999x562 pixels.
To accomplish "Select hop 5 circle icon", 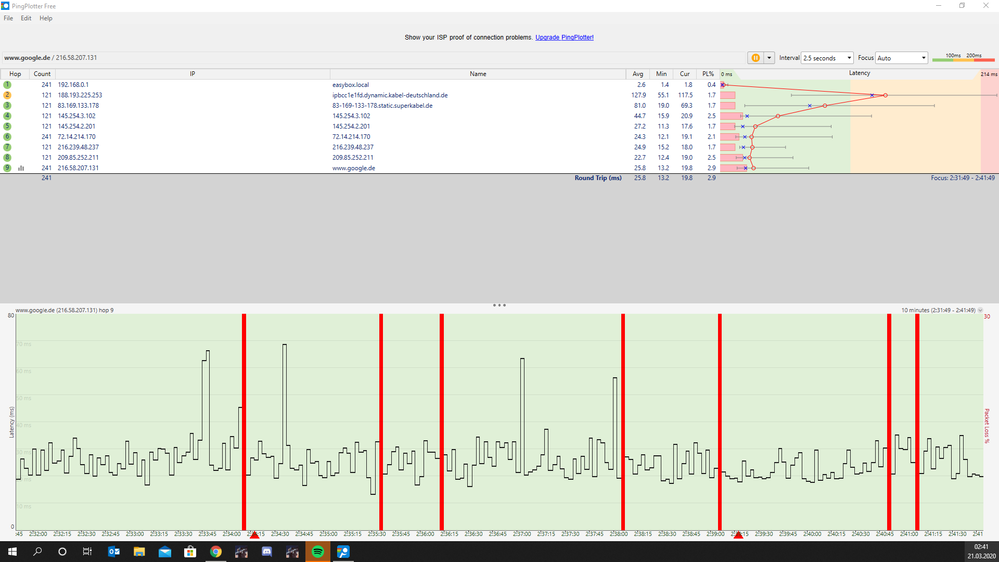I will pos(7,126).
